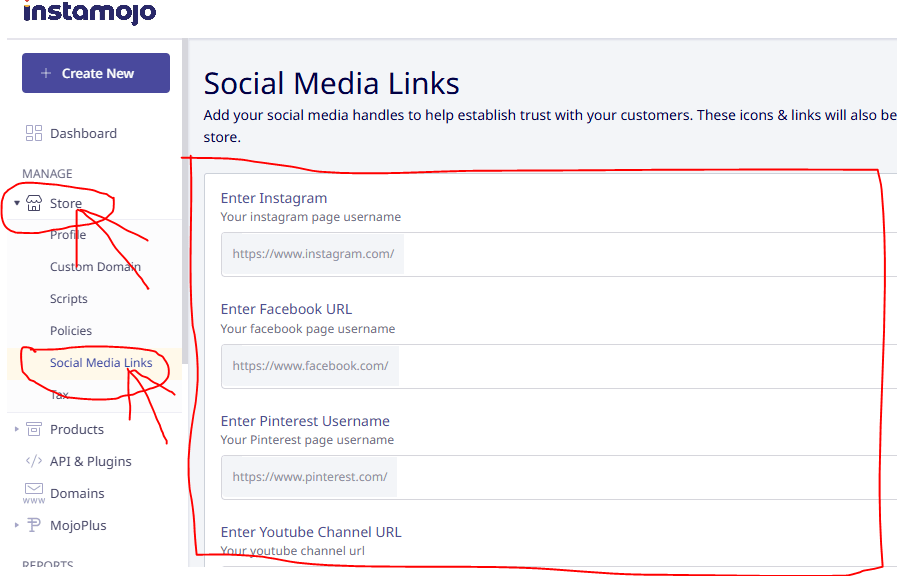This screenshot has width=897, height=576.
Task: Open the Dashboard page
Action: click(x=84, y=133)
